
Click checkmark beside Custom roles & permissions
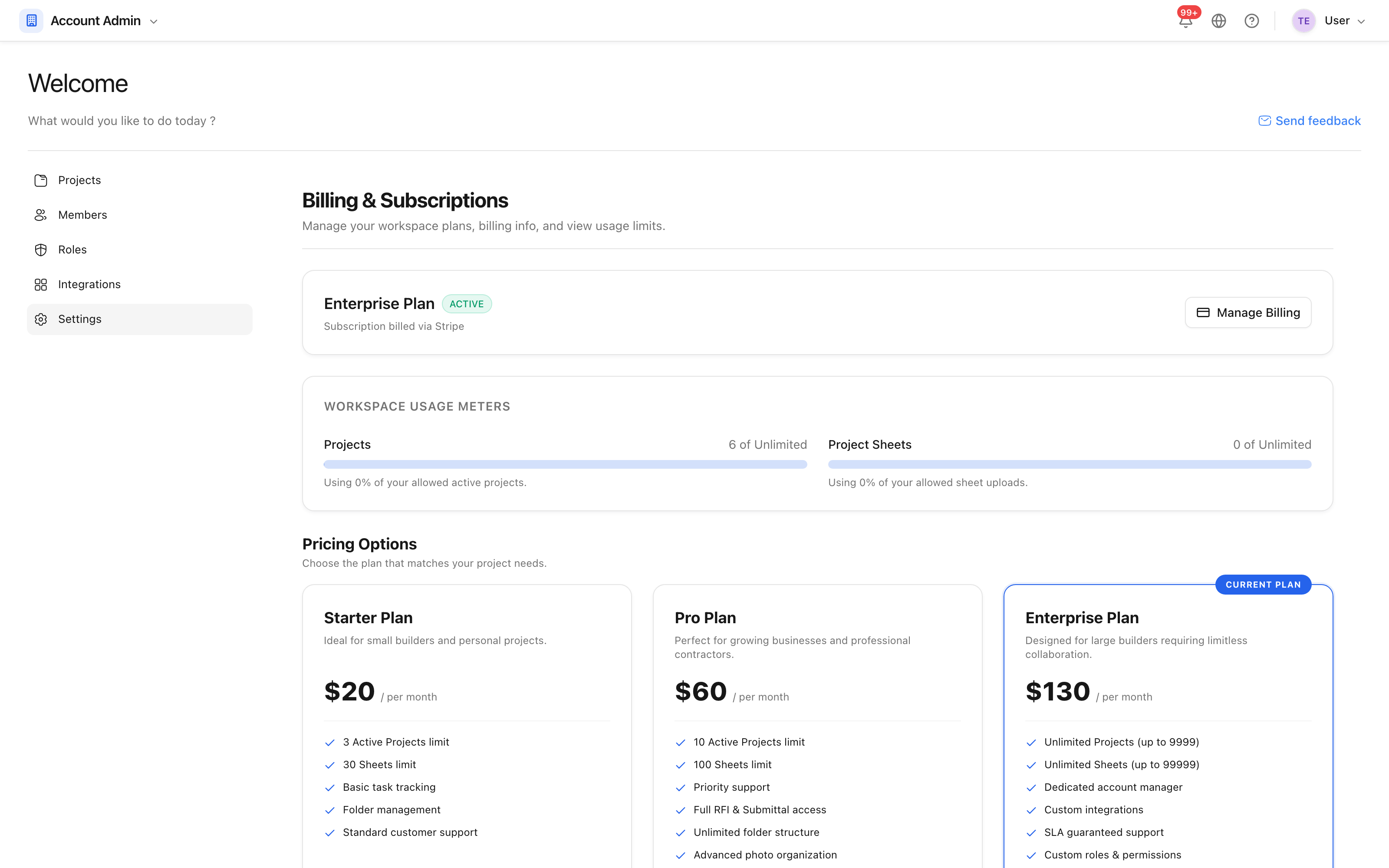pyautogui.click(x=1031, y=855)
